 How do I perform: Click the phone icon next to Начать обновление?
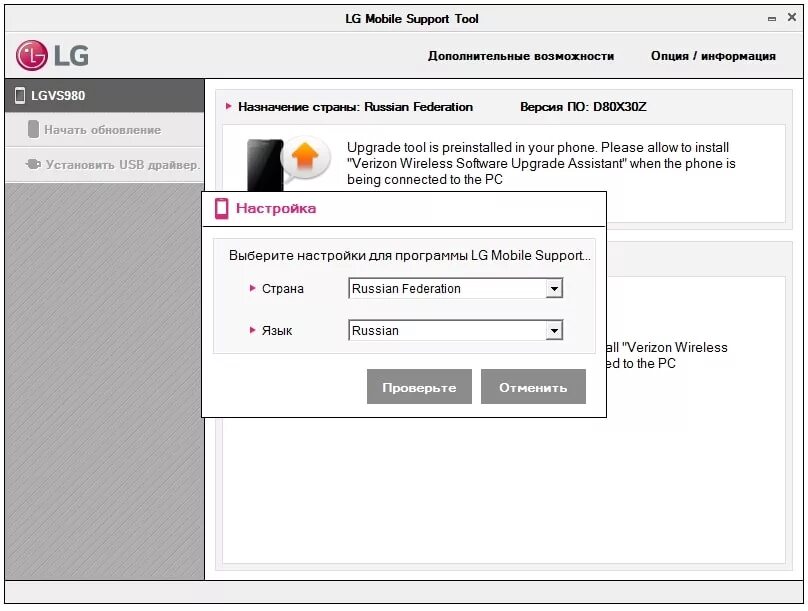pos(33,129)
